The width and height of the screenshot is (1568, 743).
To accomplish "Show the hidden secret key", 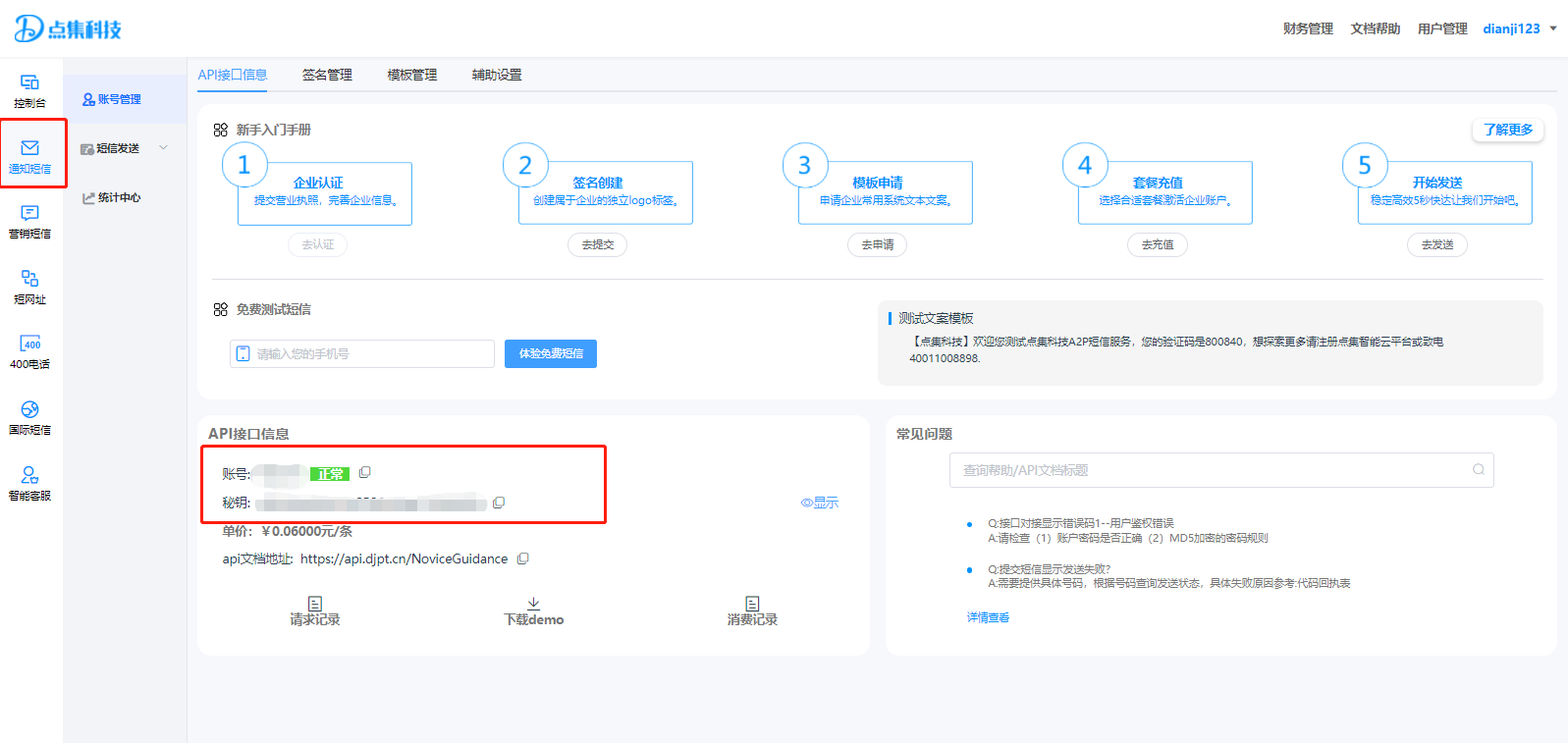I will [820, 503].
